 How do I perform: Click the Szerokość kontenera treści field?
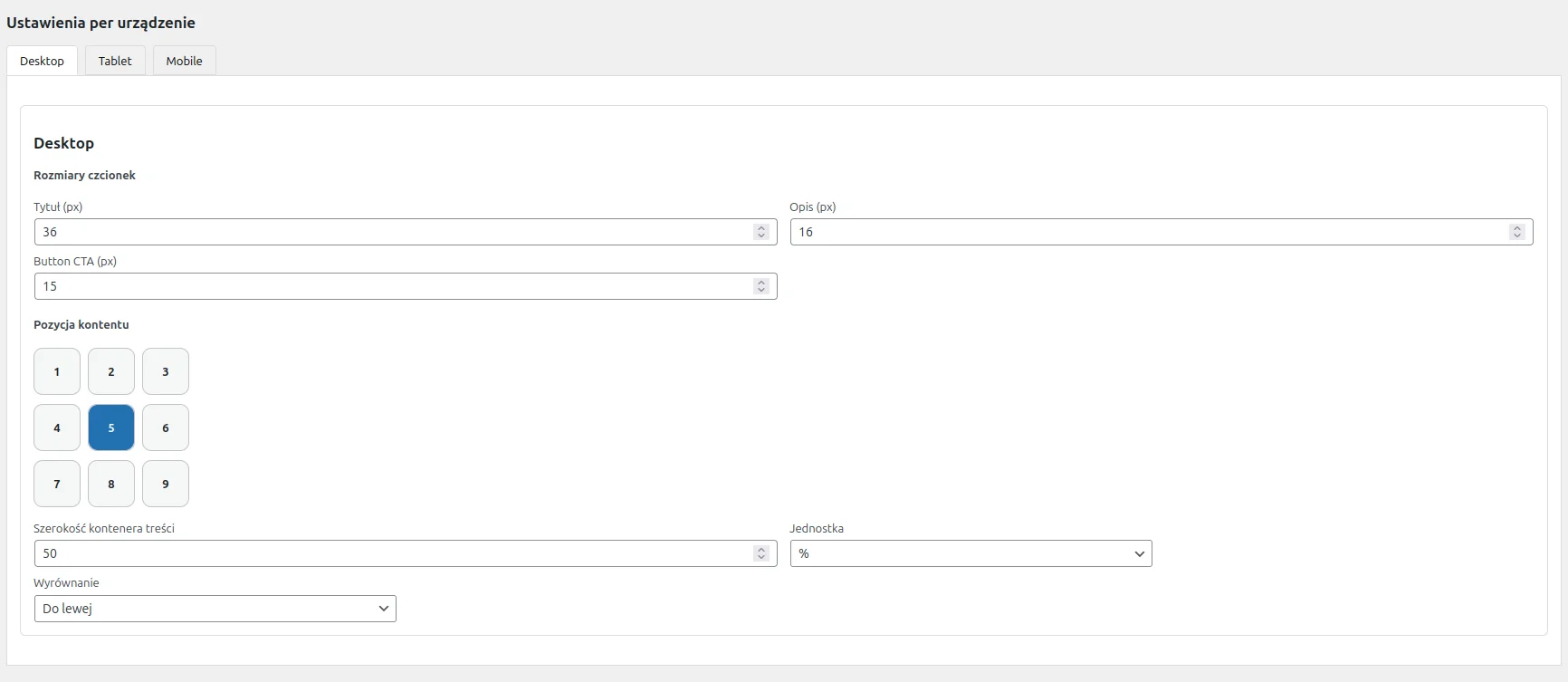[x=389, y=553]
